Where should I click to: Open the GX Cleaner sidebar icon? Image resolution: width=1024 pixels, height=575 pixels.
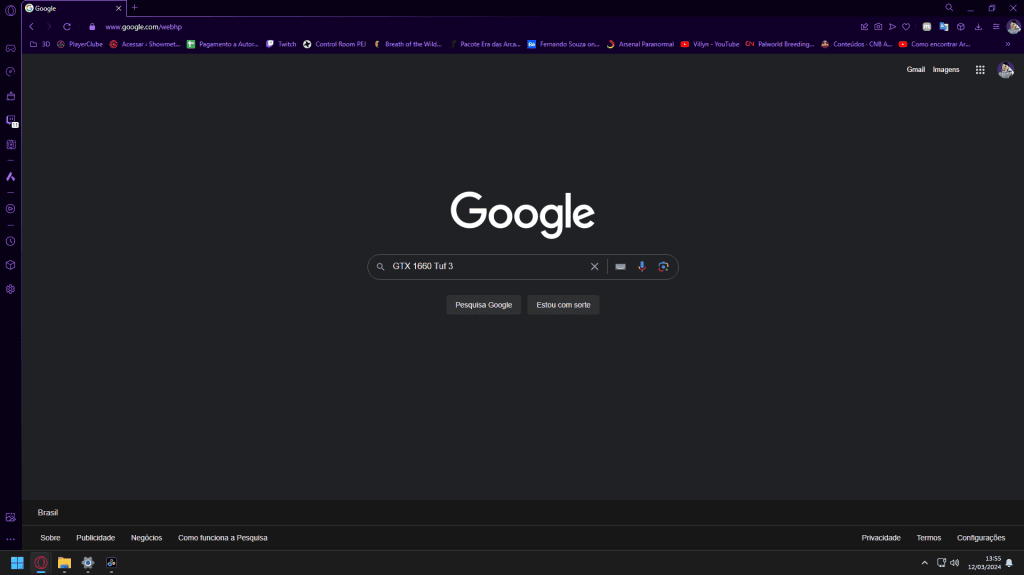10,96
